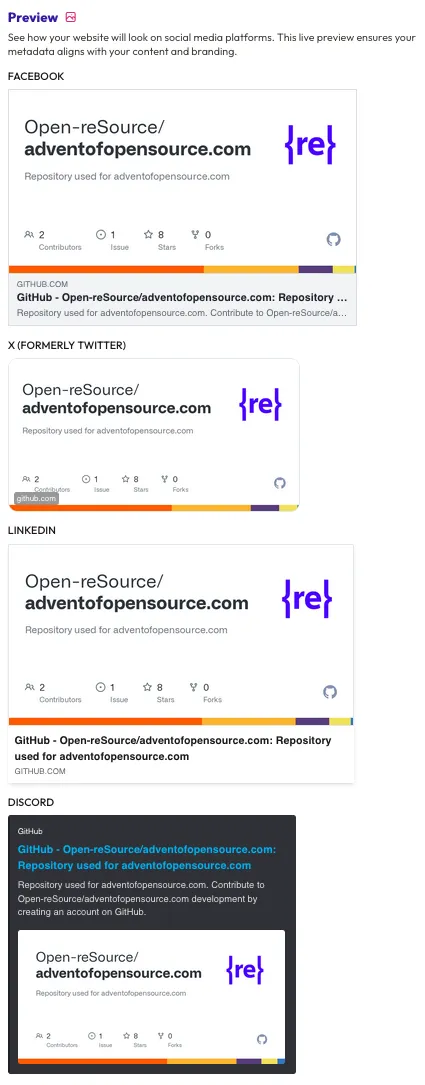
Task: Click the github.com badge on X preview
Action: (37, 498)
